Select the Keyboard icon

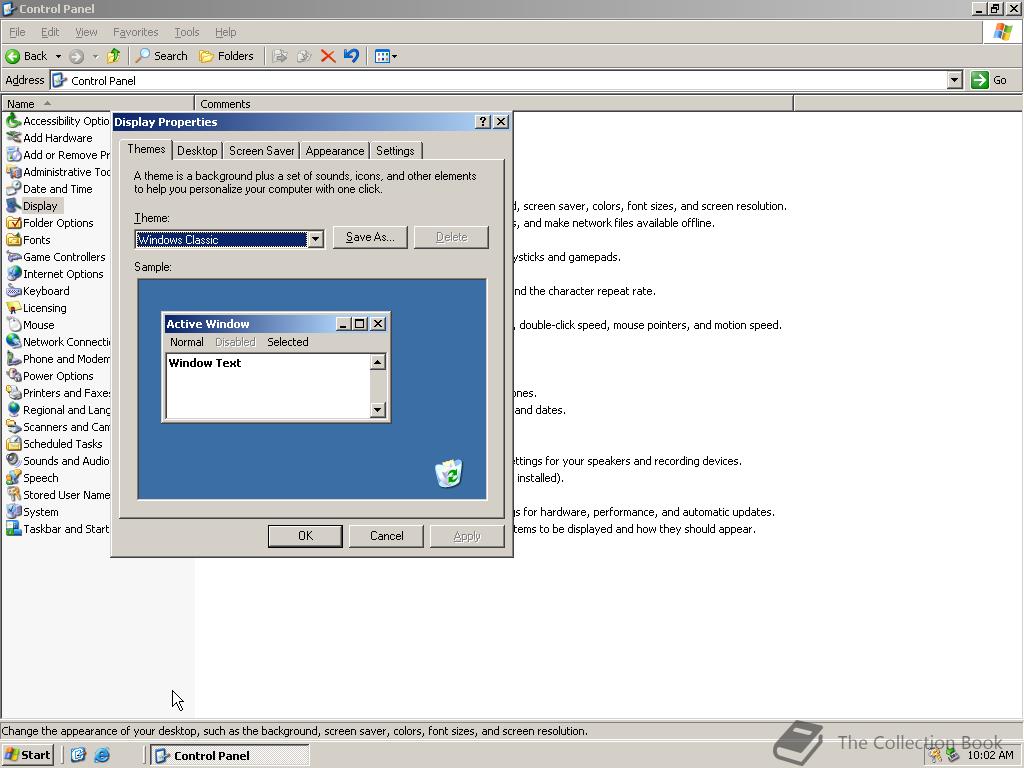click(x=14, y=291)
